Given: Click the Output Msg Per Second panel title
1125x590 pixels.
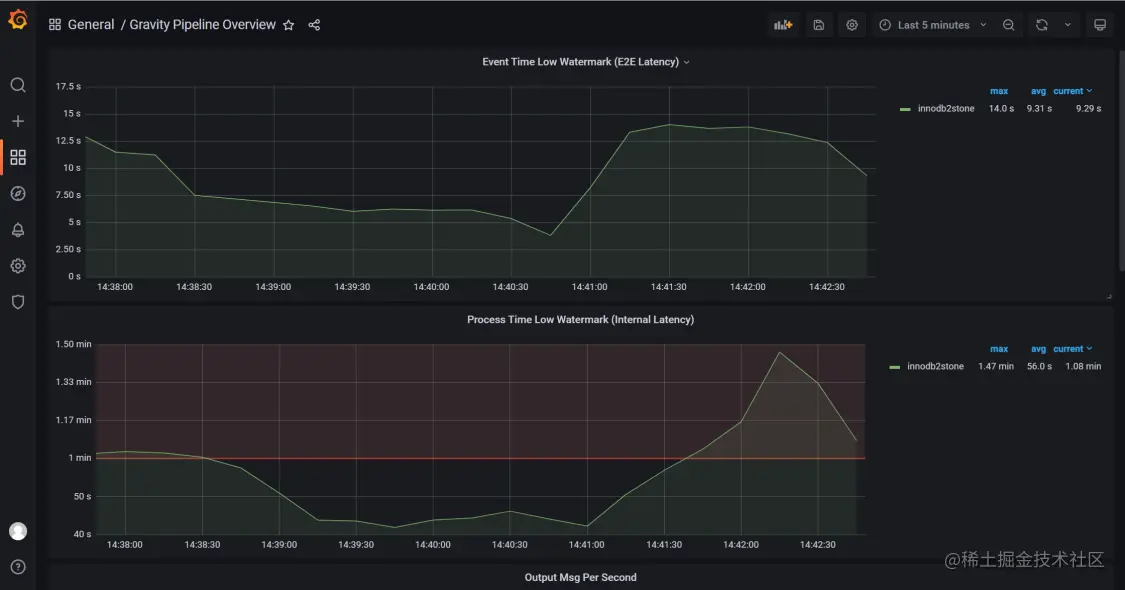Looking at the screenshot, I should click(x=580, y=577).
